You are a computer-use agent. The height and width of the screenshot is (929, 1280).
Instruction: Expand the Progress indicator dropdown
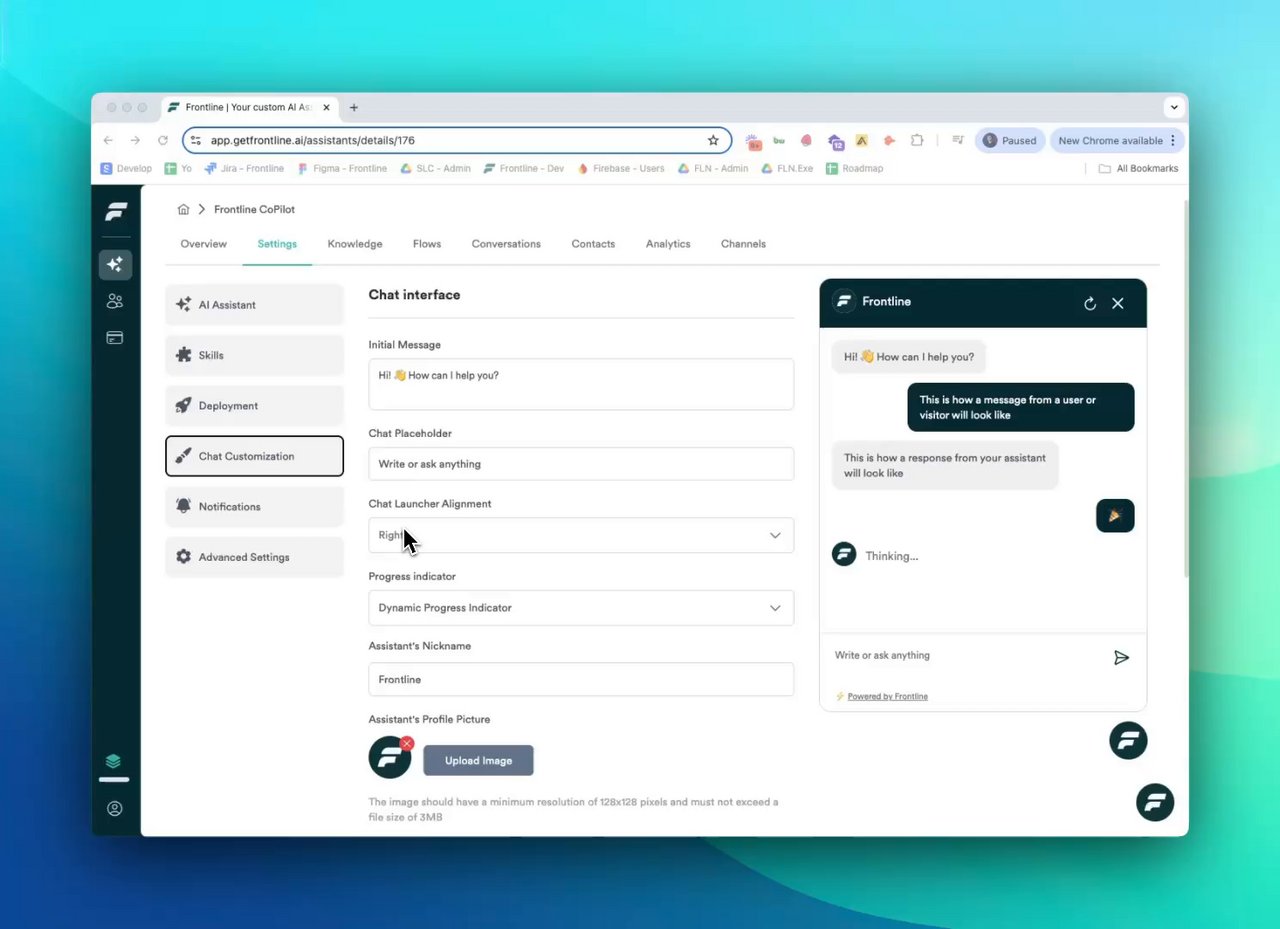click(x=581, y=608)
